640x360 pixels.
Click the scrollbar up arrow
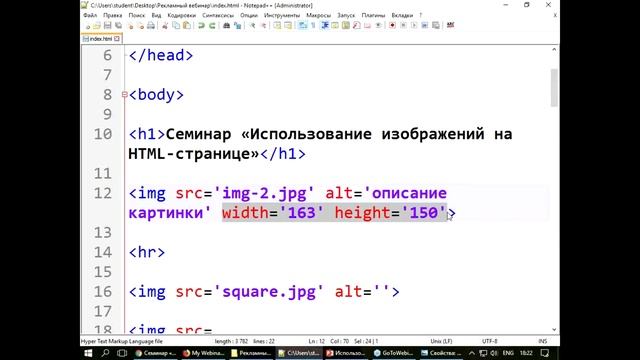pyautogui.click(x=554, y=49)
